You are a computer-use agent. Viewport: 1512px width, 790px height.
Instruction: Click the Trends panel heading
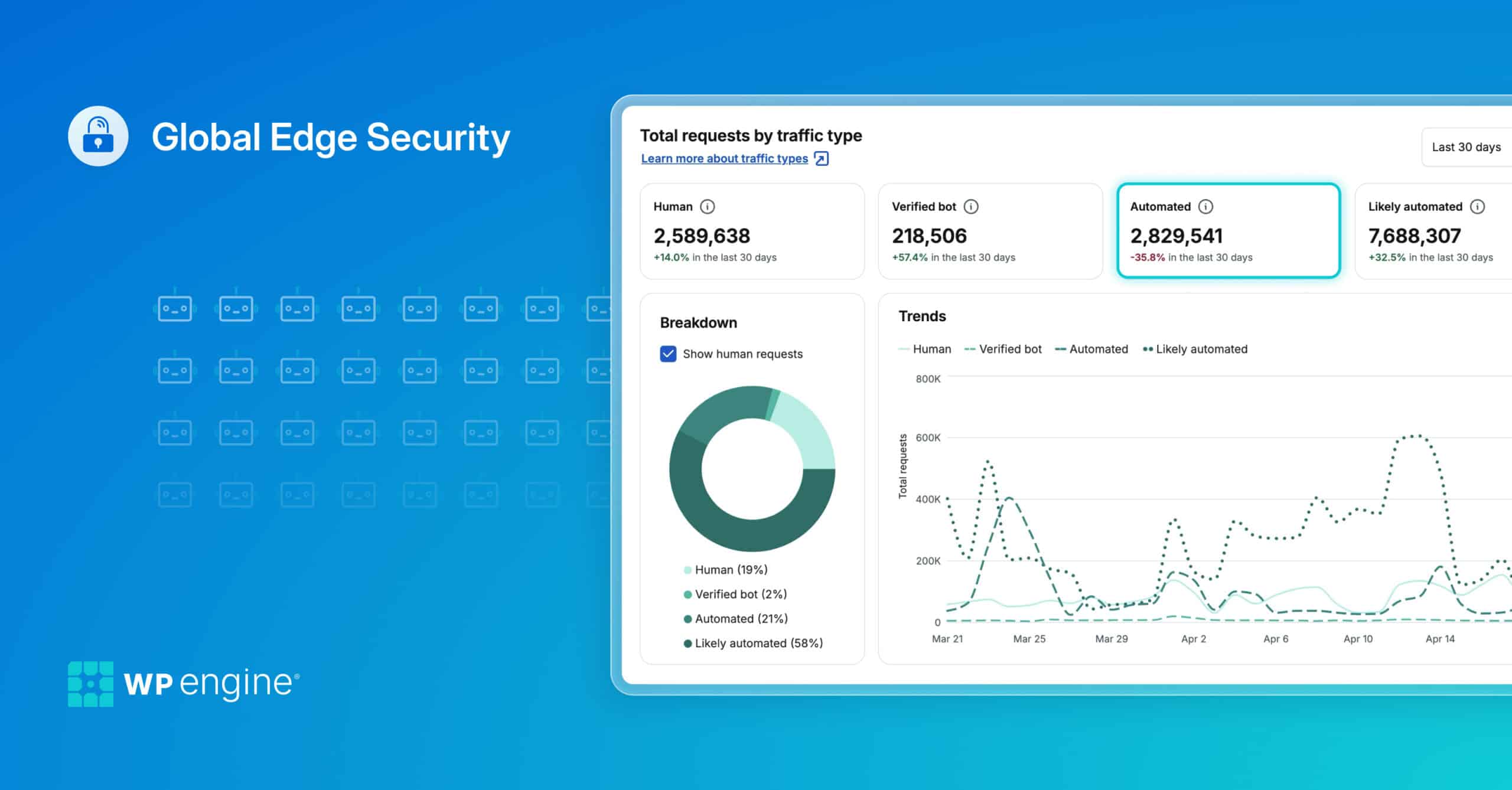[x=922, y=316]
